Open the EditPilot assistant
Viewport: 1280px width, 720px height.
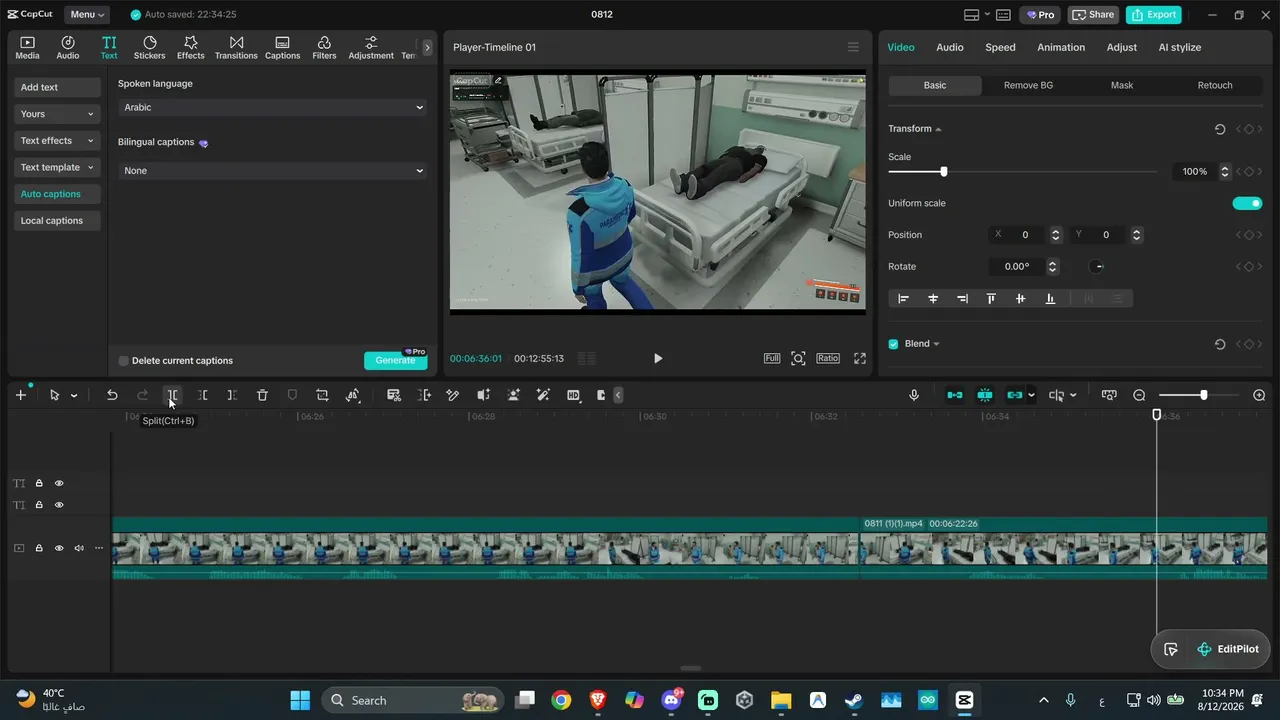coord(1228,649)
